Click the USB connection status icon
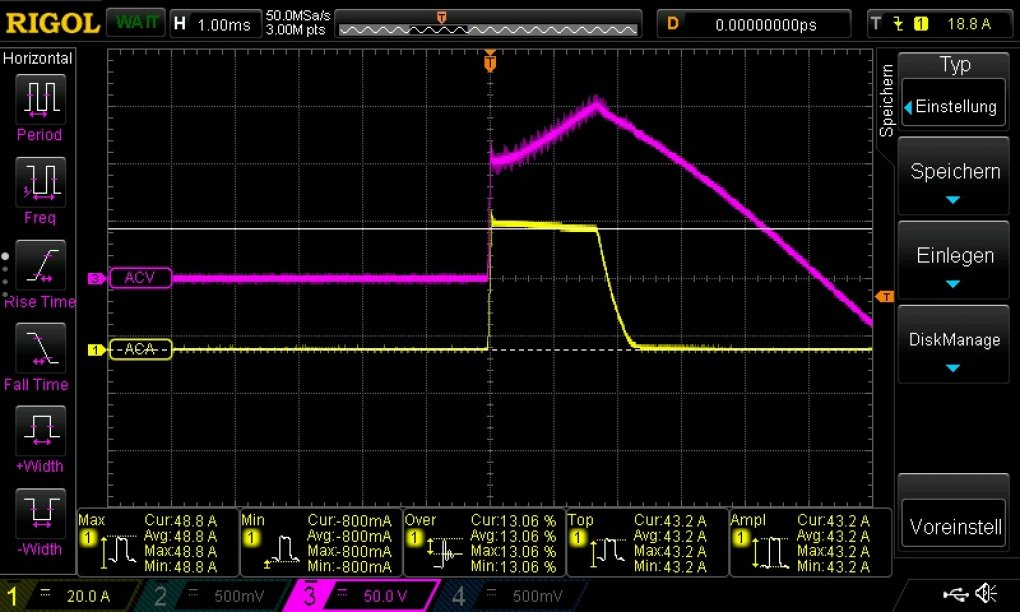 [x=956, y=593]
